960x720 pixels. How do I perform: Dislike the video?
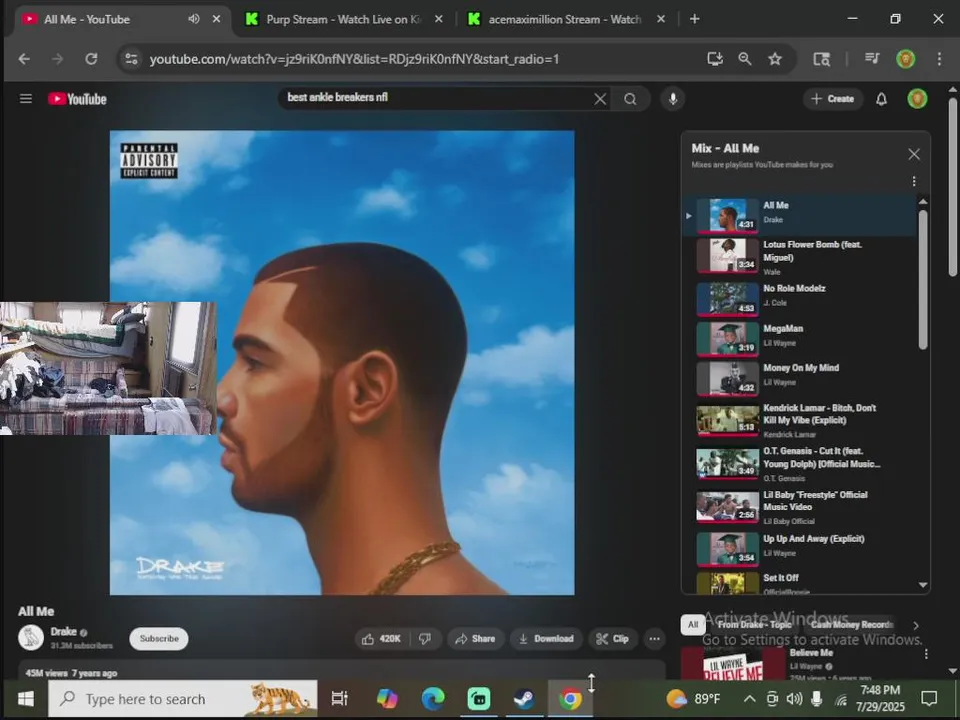point(425,639)
